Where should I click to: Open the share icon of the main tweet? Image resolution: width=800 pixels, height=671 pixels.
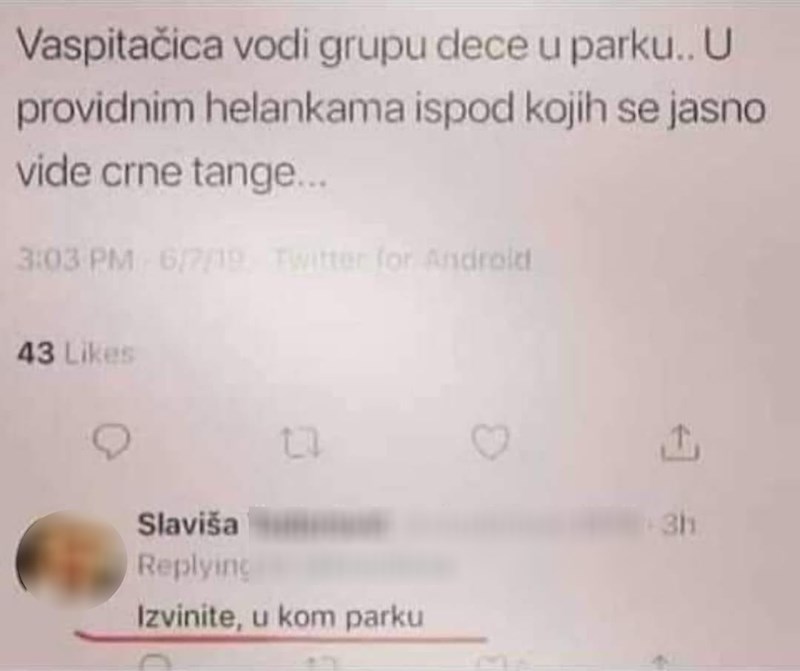point(681,443)
